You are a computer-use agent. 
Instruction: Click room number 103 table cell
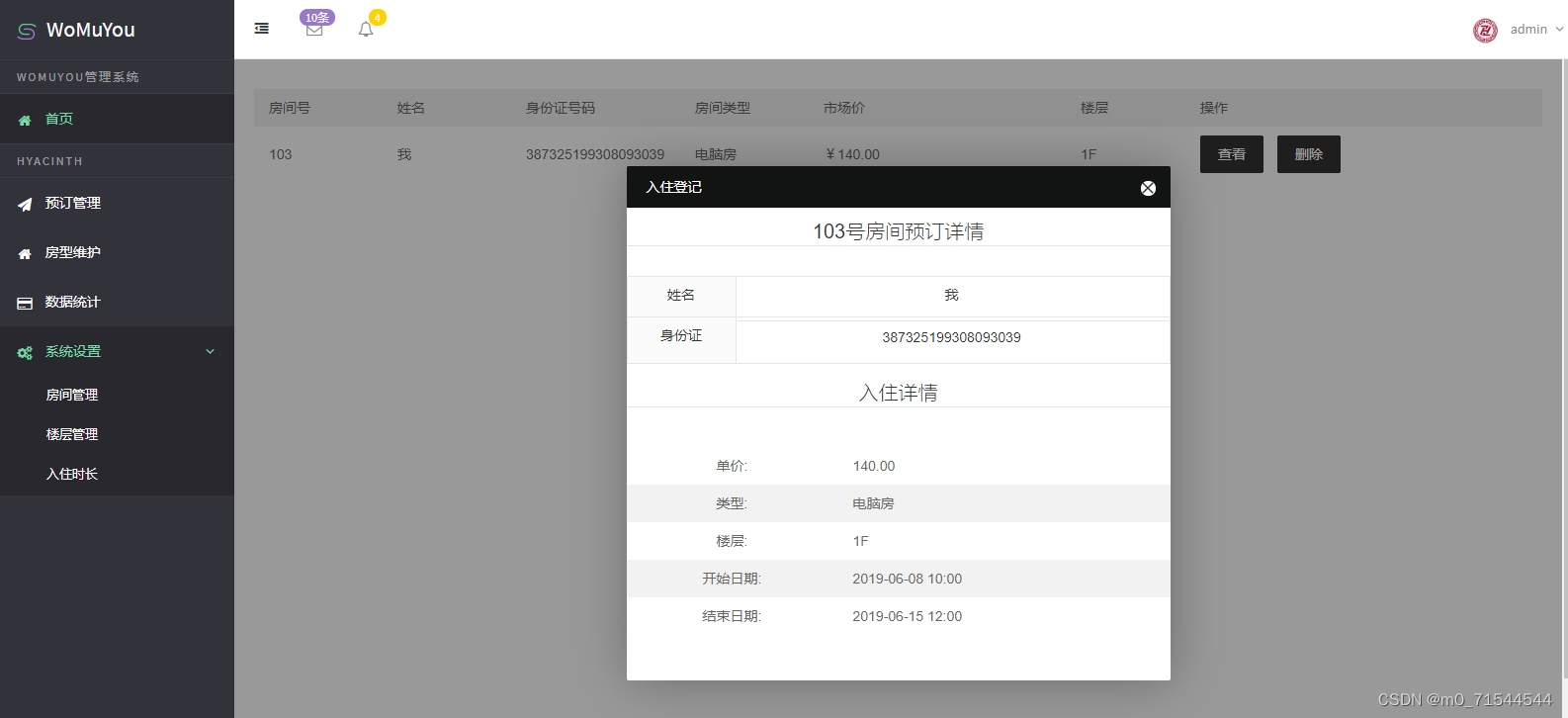point(281,154)
